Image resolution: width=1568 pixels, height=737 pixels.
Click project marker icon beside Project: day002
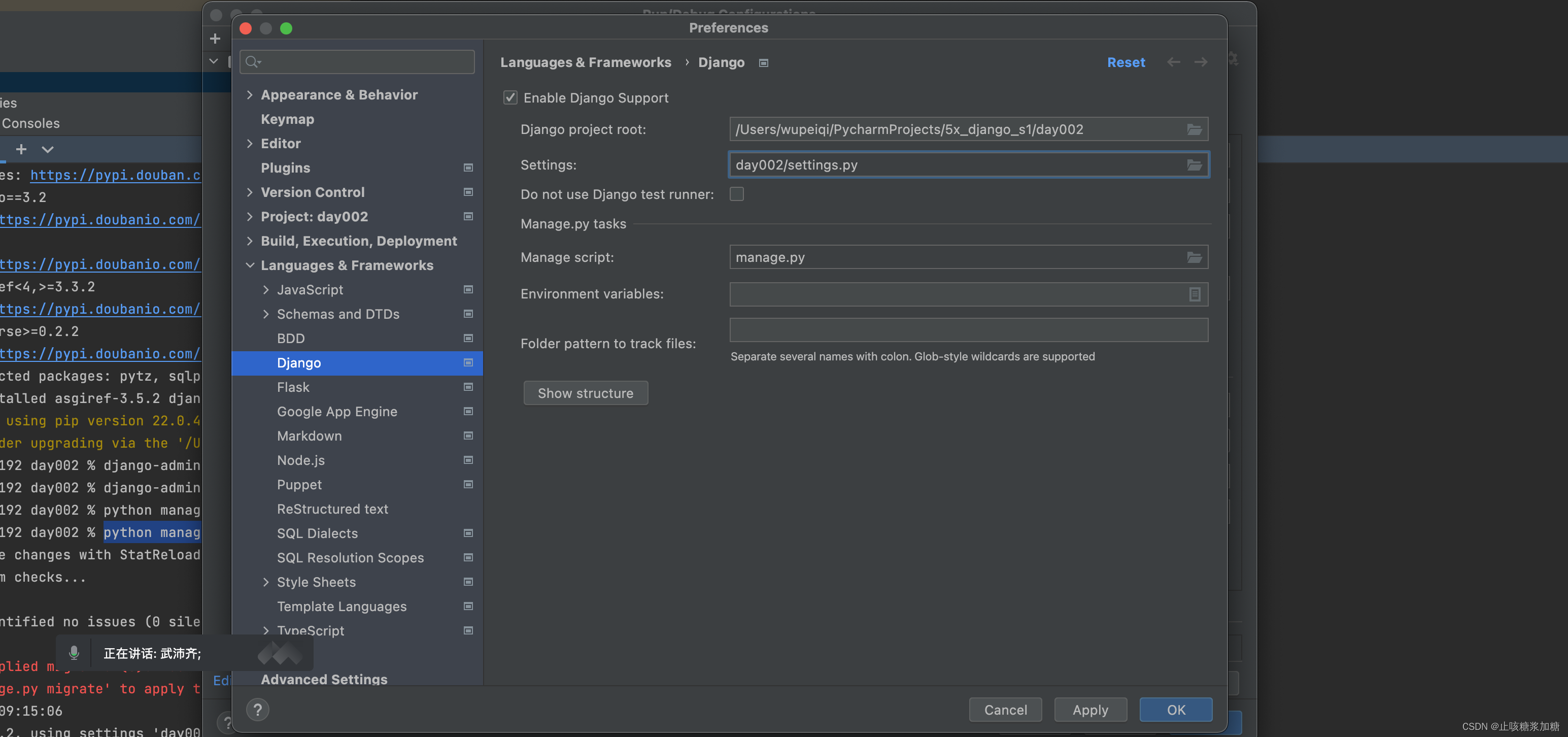(x=468, y=216)
